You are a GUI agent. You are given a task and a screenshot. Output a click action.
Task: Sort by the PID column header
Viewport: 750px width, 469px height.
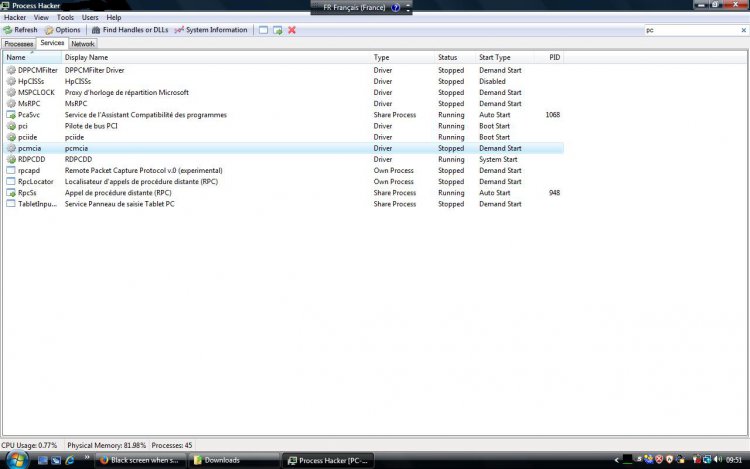(x=549, y=57)
